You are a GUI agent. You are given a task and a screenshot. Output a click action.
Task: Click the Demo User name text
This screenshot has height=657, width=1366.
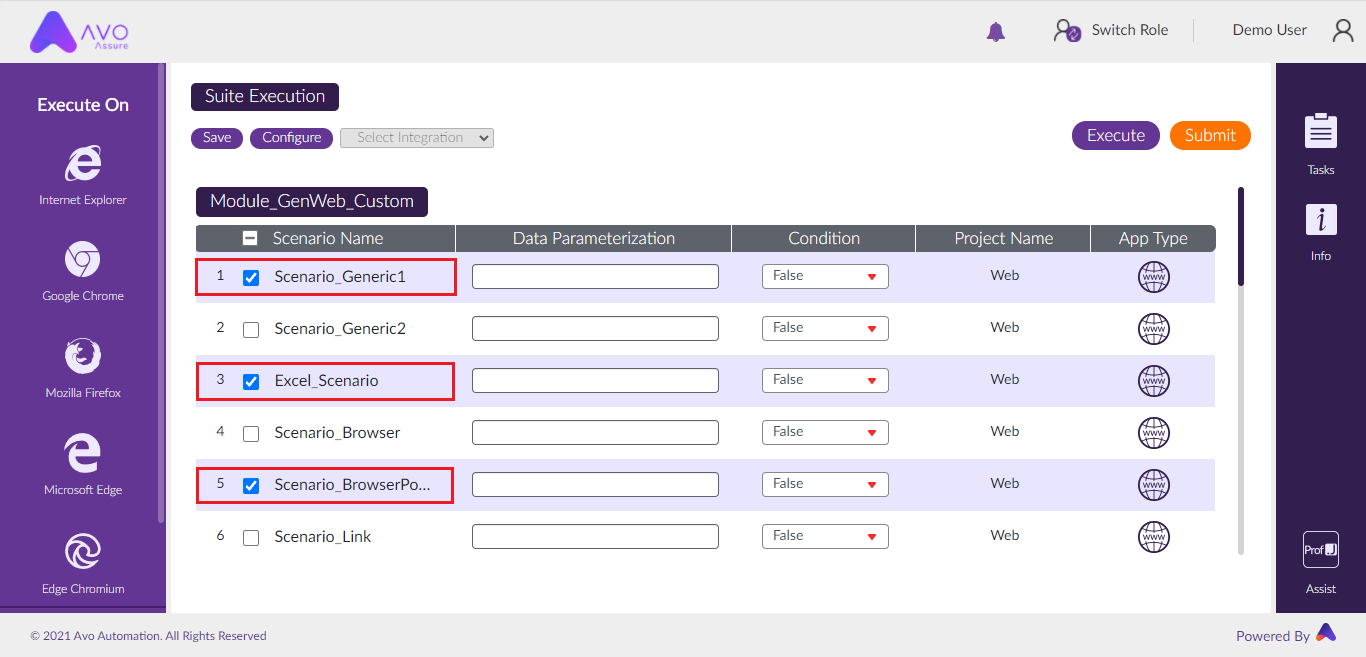(1270, 30)
